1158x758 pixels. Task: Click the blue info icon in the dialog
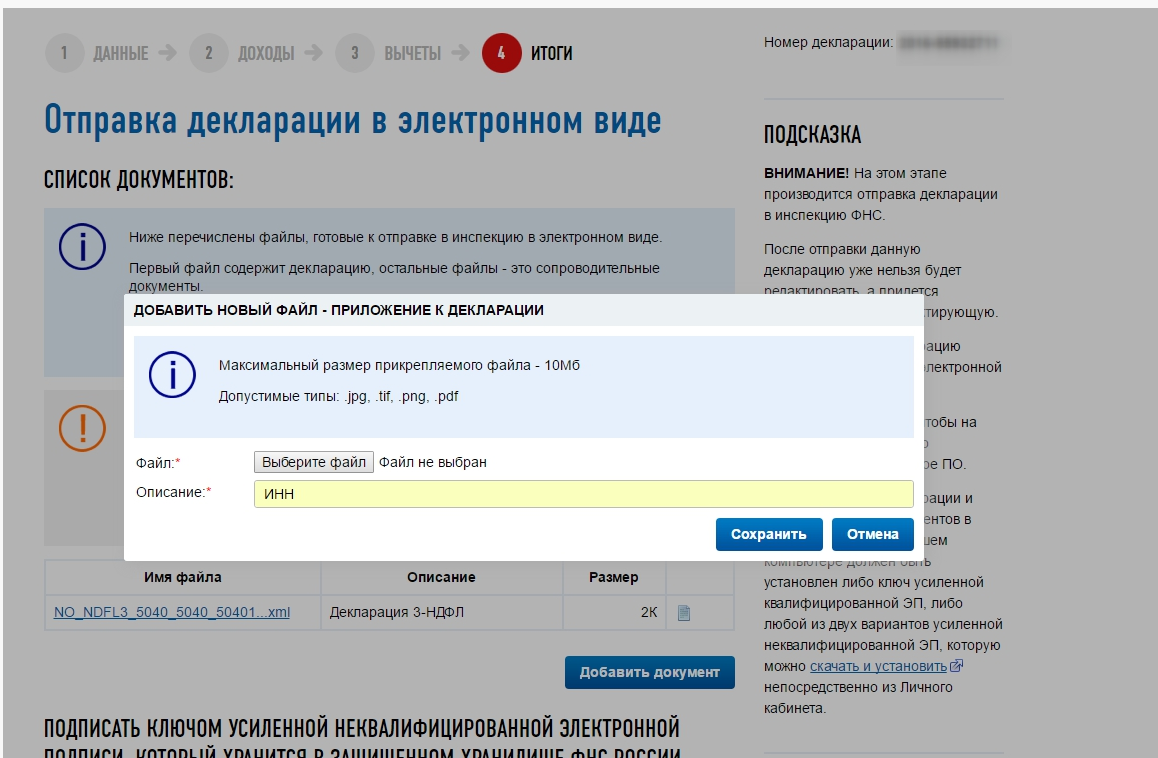172,375
